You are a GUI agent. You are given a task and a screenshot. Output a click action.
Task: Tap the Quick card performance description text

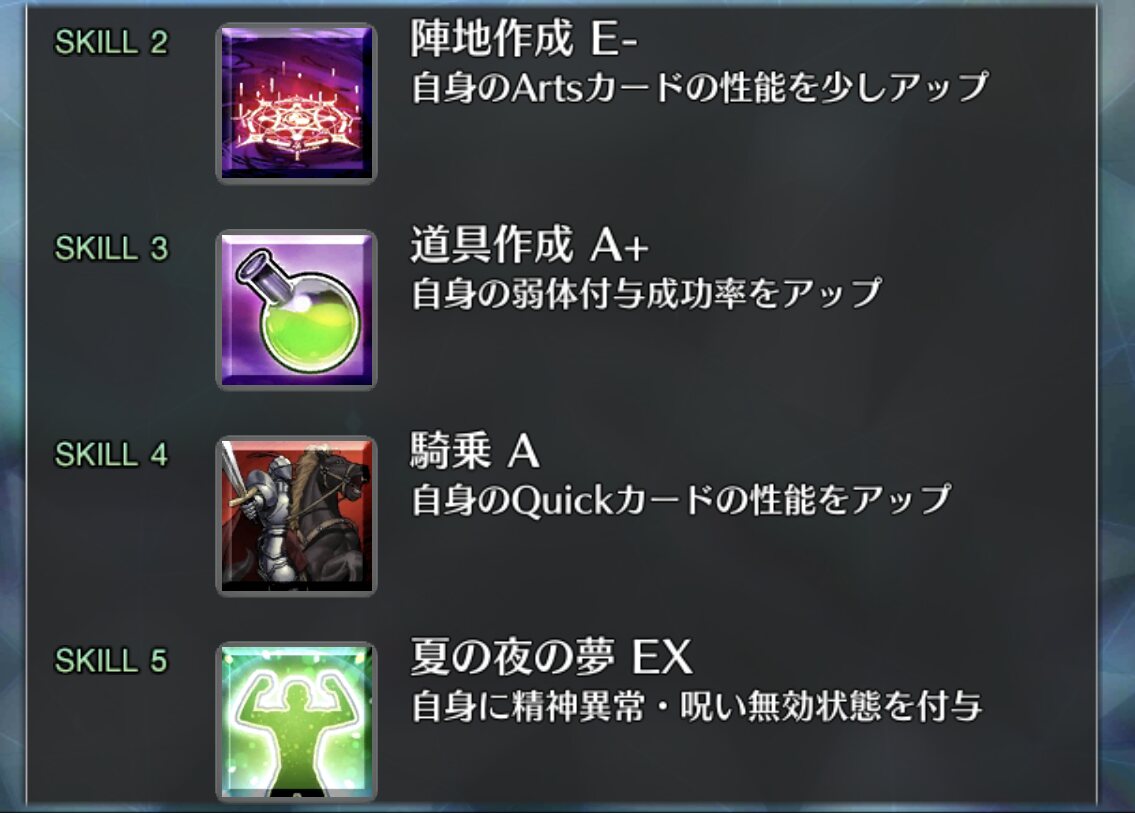pos(680,500)
